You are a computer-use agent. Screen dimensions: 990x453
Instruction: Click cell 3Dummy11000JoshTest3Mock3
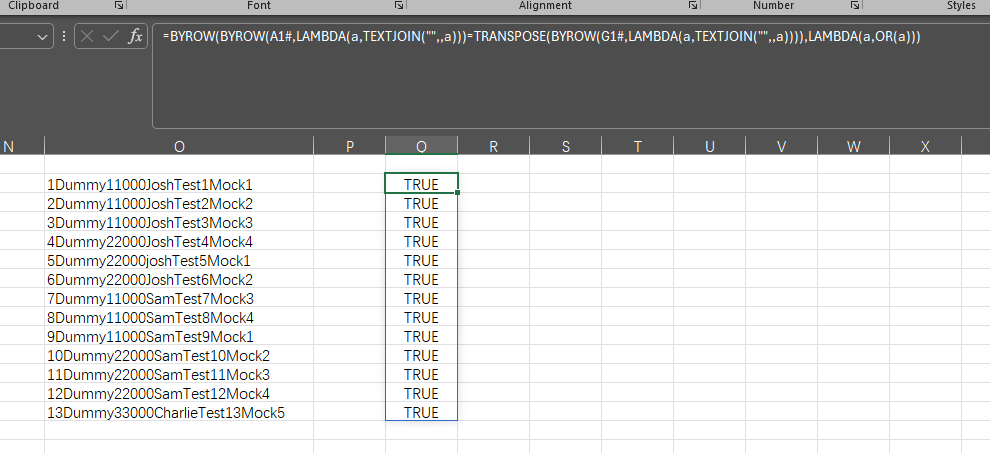pos(179,222)
